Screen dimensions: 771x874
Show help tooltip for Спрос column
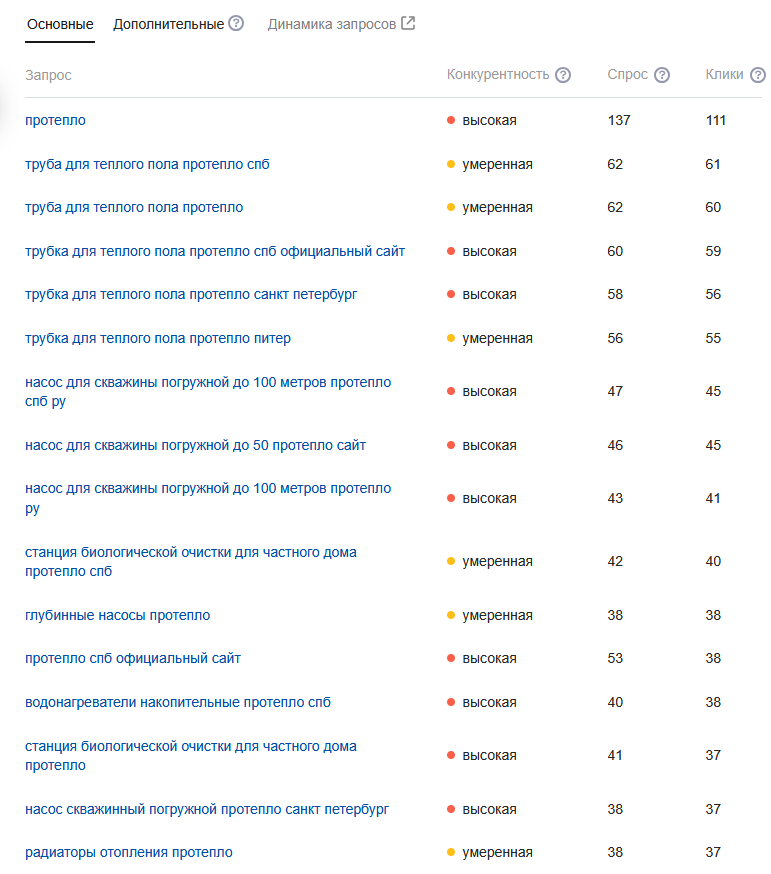pos(662,75)
